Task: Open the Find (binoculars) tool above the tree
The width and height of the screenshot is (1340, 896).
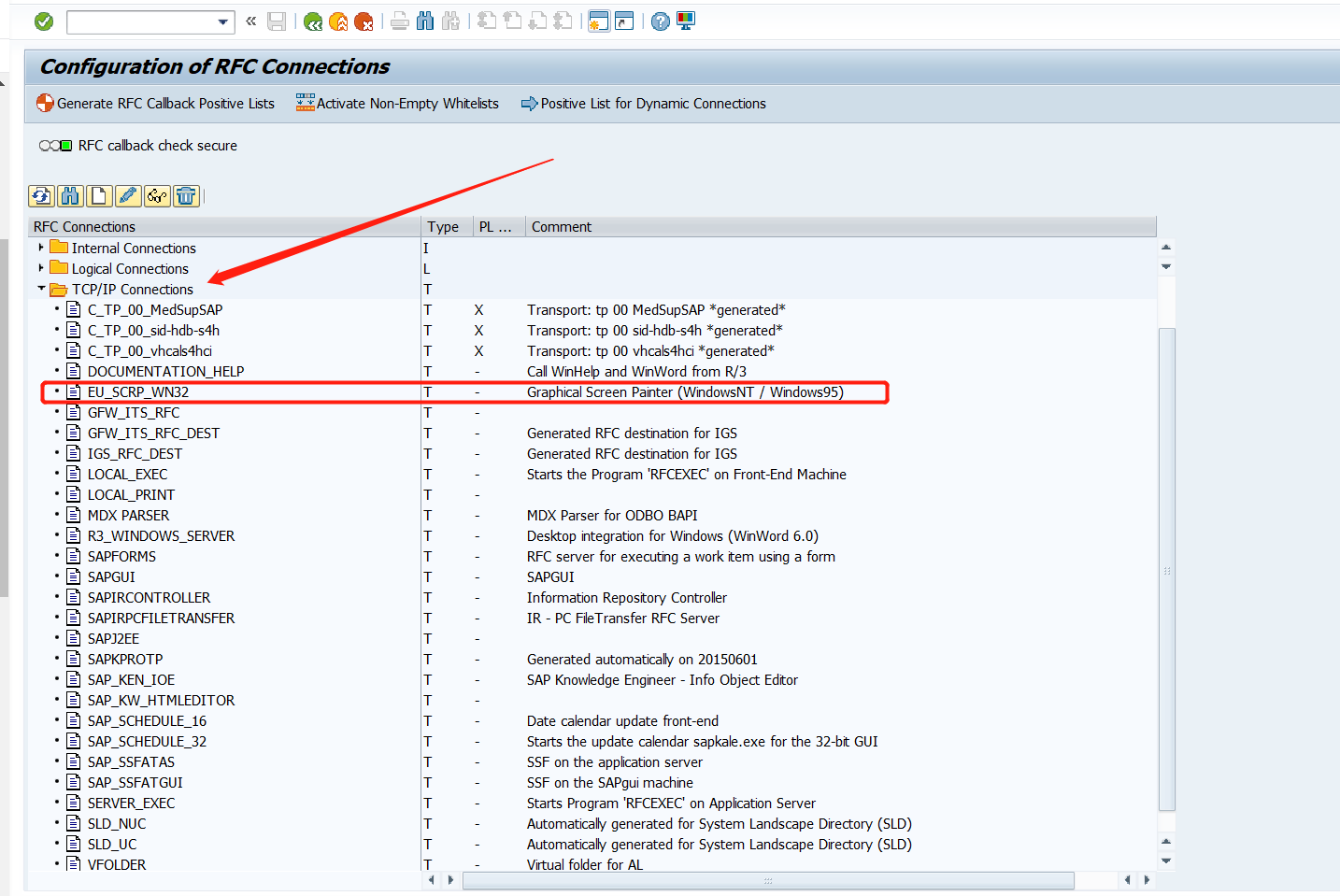Action: (x=71, y=196)
